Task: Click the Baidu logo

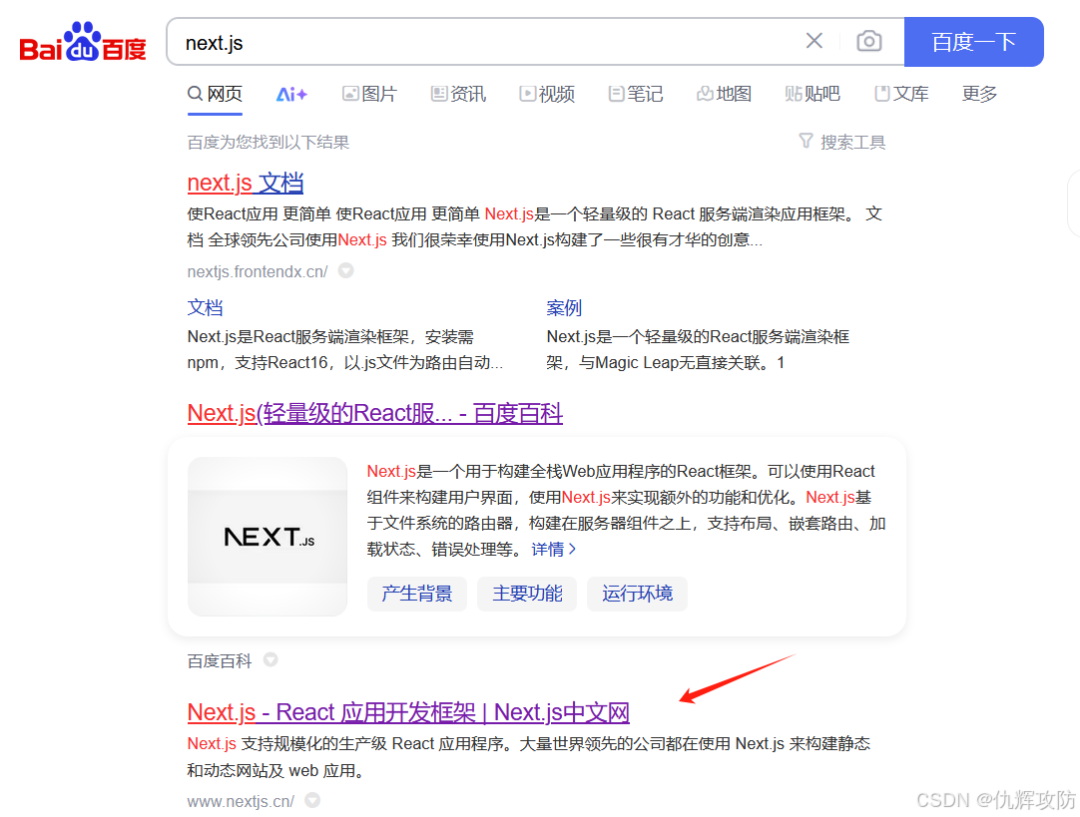Action: [83, 43]
